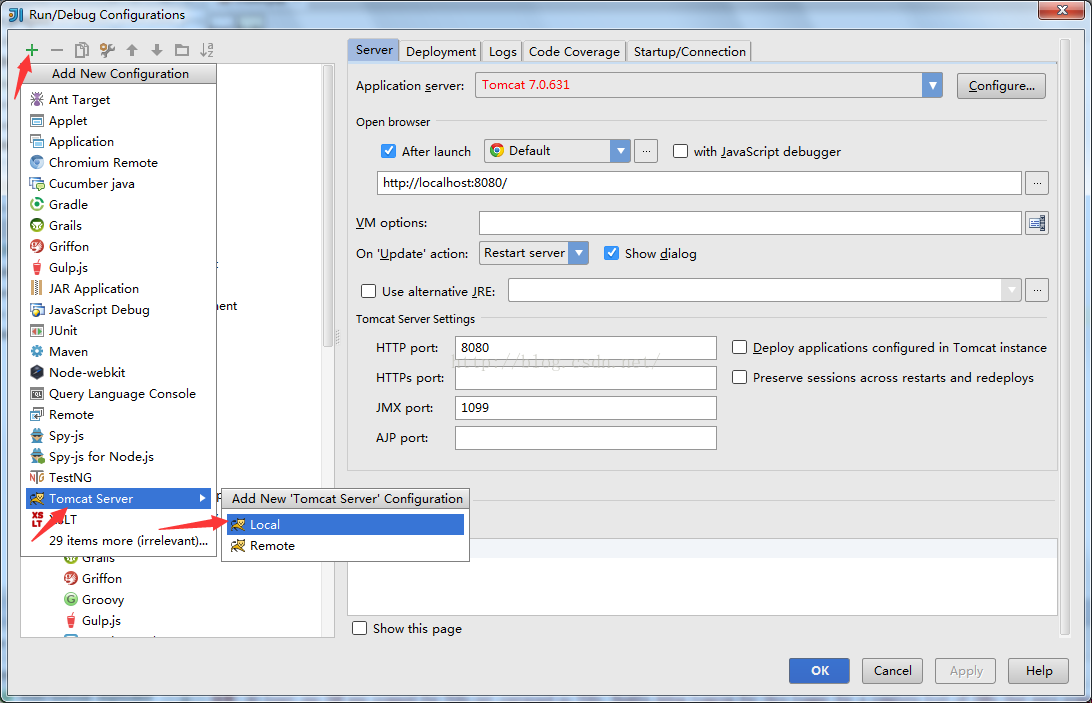Pick Grails from the Add New Configuration list

118,225
